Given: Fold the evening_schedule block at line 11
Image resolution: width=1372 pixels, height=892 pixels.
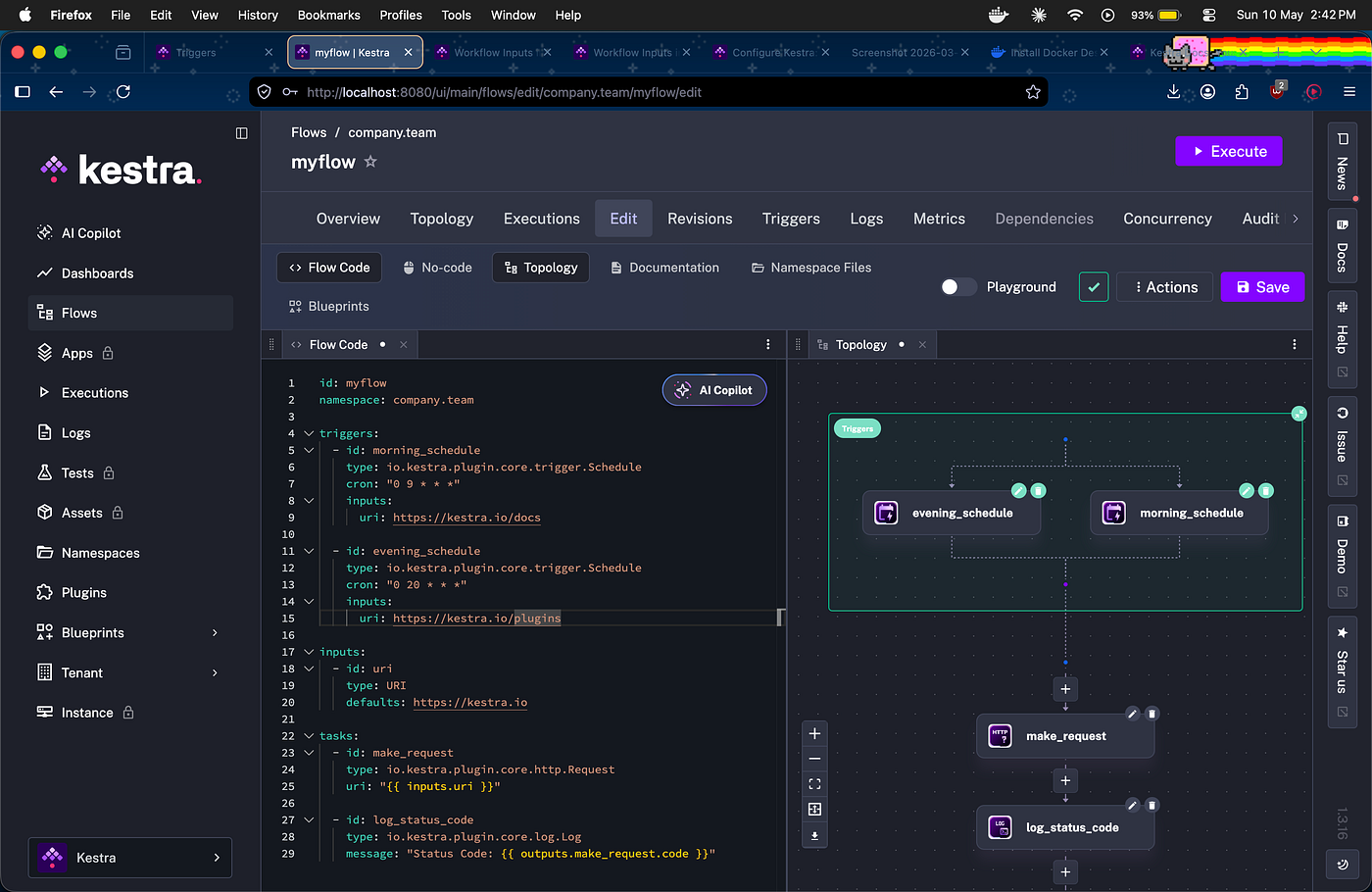Looking at the screenshot, I should point(309,551).
